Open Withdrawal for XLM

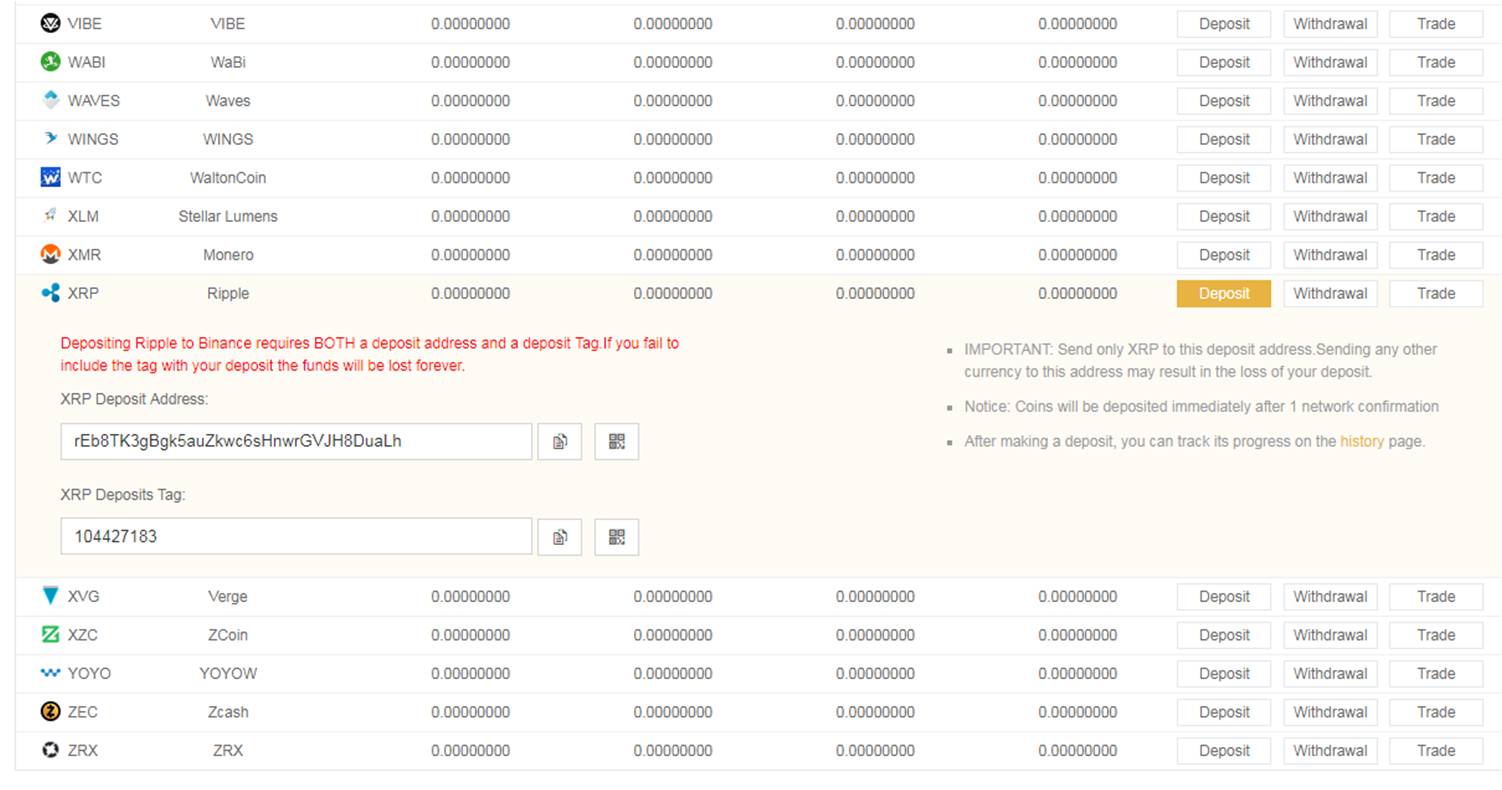click(1330, 216)
